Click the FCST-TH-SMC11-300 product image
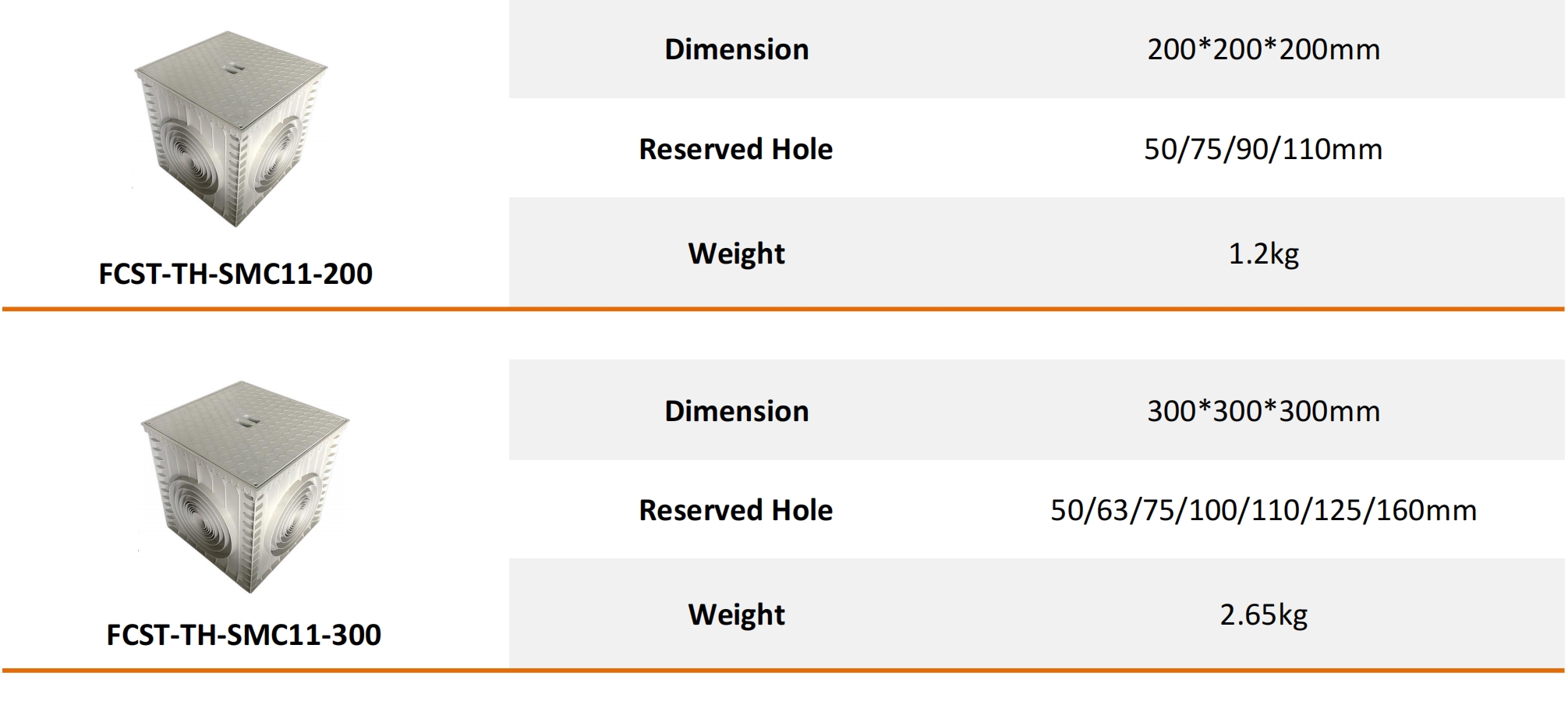 [x=243, y=487]
